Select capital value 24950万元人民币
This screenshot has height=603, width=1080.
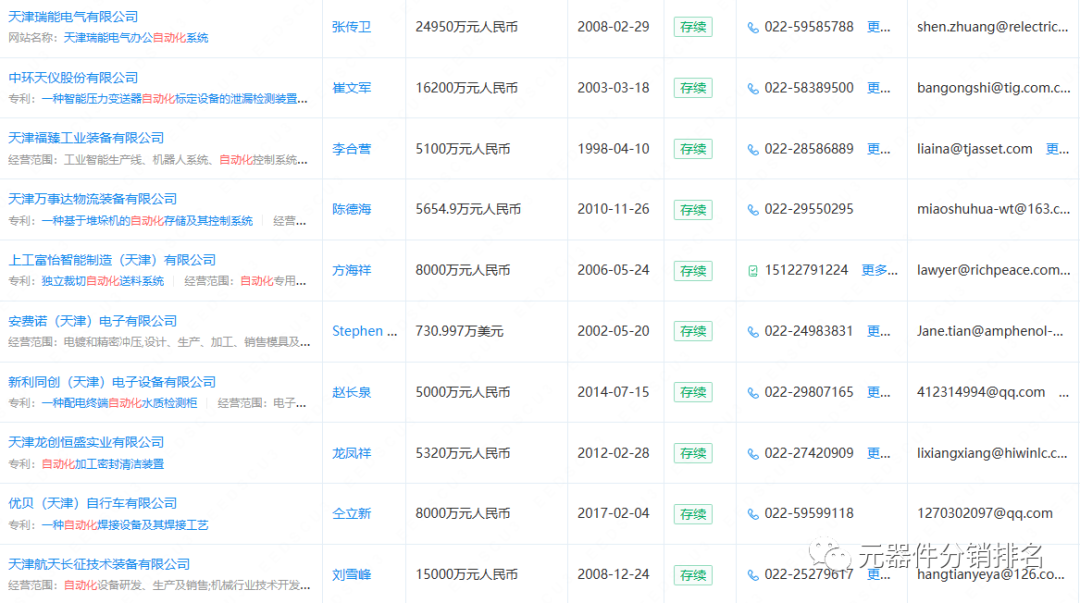466,27
